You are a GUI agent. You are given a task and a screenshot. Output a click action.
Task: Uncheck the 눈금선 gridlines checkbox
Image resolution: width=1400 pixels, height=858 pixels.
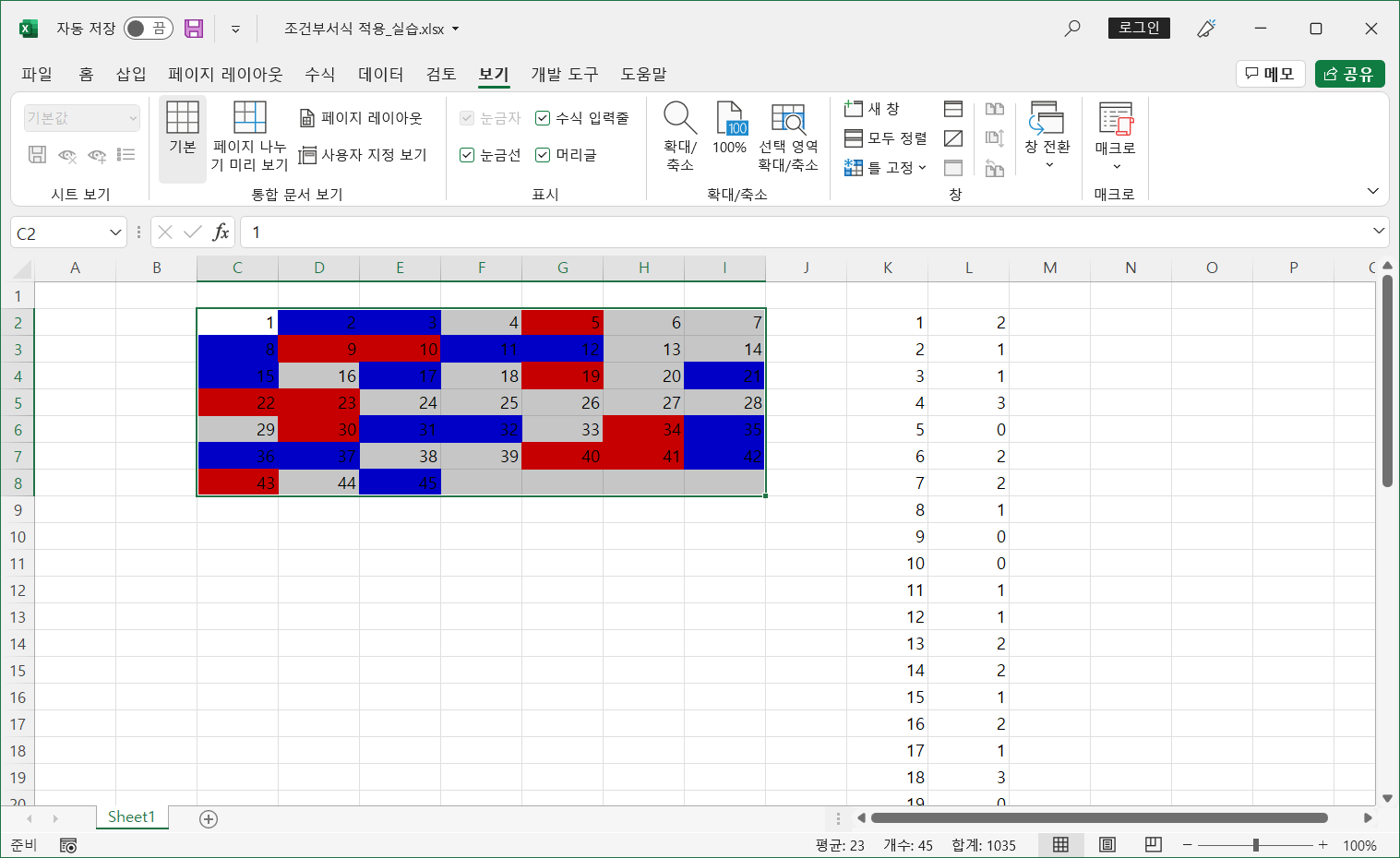pyautogui.click(x=467, y=155)
